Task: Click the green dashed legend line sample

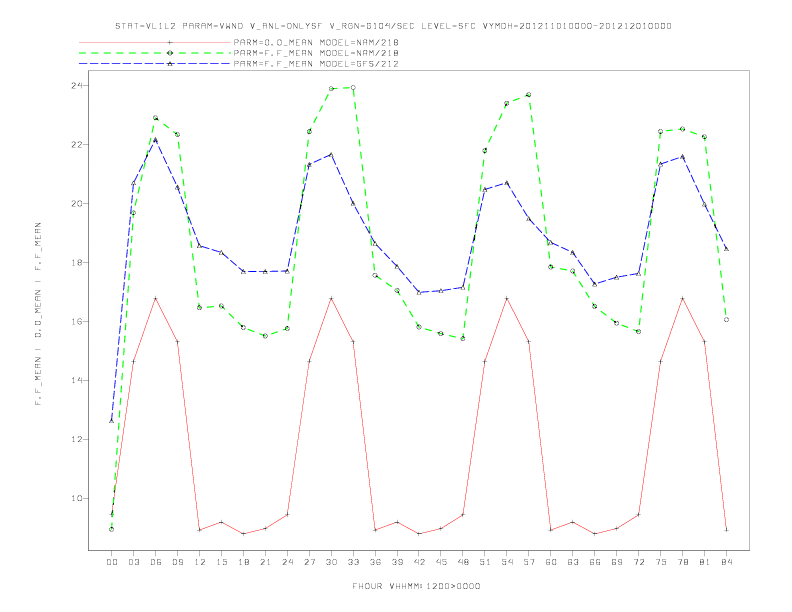Action: (155, 53)
